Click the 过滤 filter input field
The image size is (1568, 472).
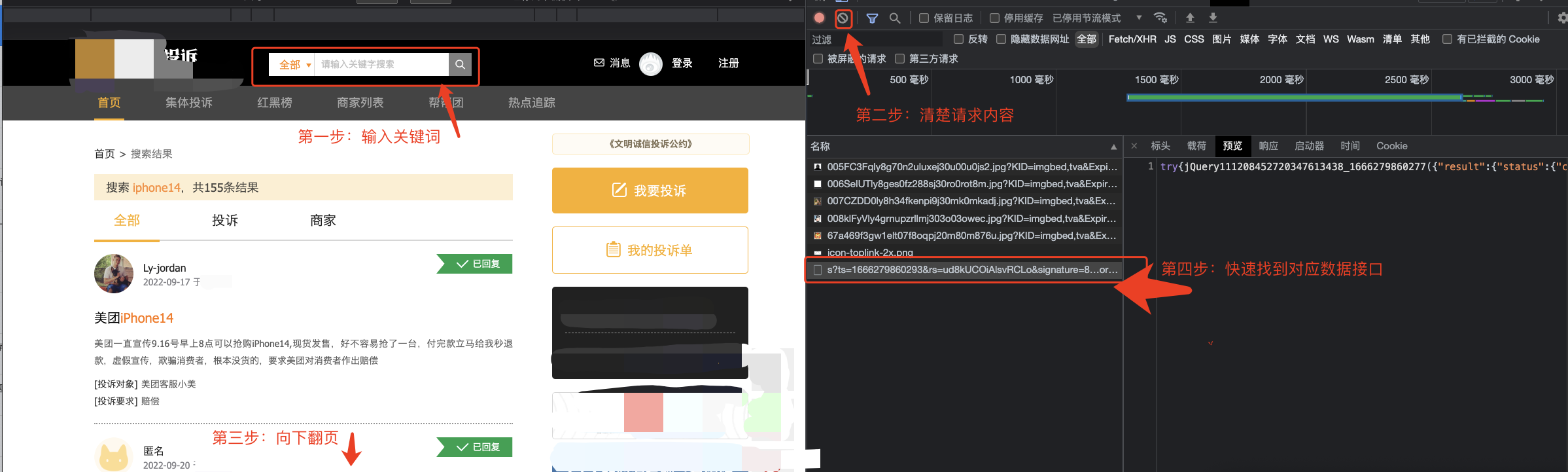pos(877,40)
